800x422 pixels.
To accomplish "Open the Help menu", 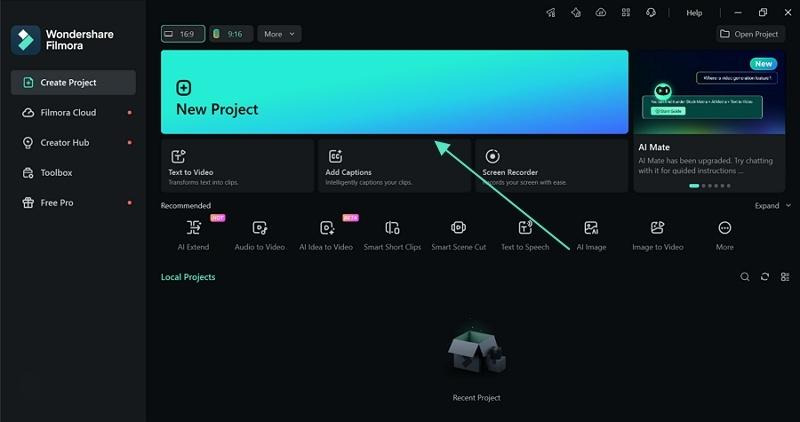I will 694,13.
